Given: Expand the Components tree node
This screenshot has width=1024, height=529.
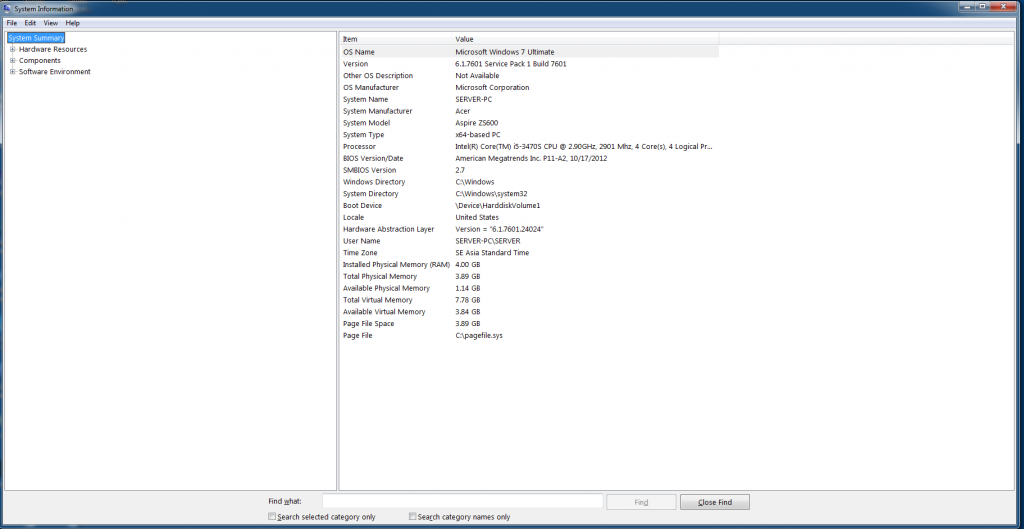Looking at the screenshot, I should (12, 60).
